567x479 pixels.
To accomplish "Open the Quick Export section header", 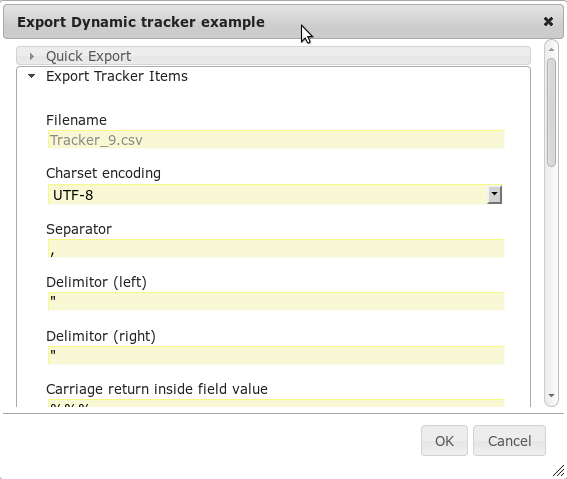I will 273,56.
